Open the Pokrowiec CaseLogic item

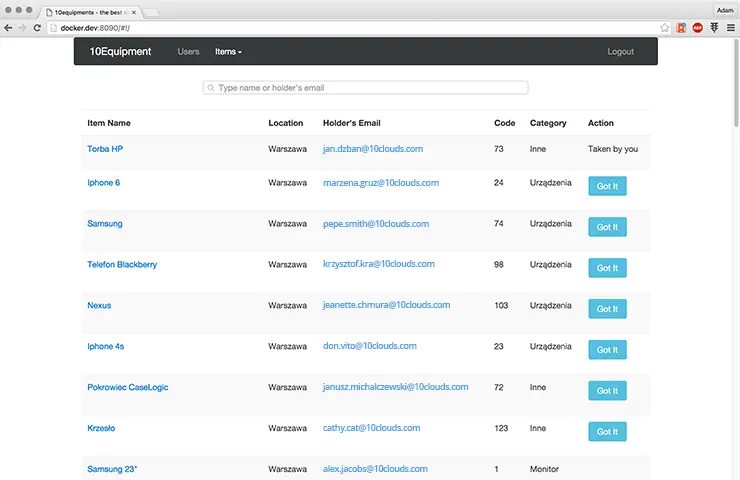pyautogui.click(x=128, y=387)
